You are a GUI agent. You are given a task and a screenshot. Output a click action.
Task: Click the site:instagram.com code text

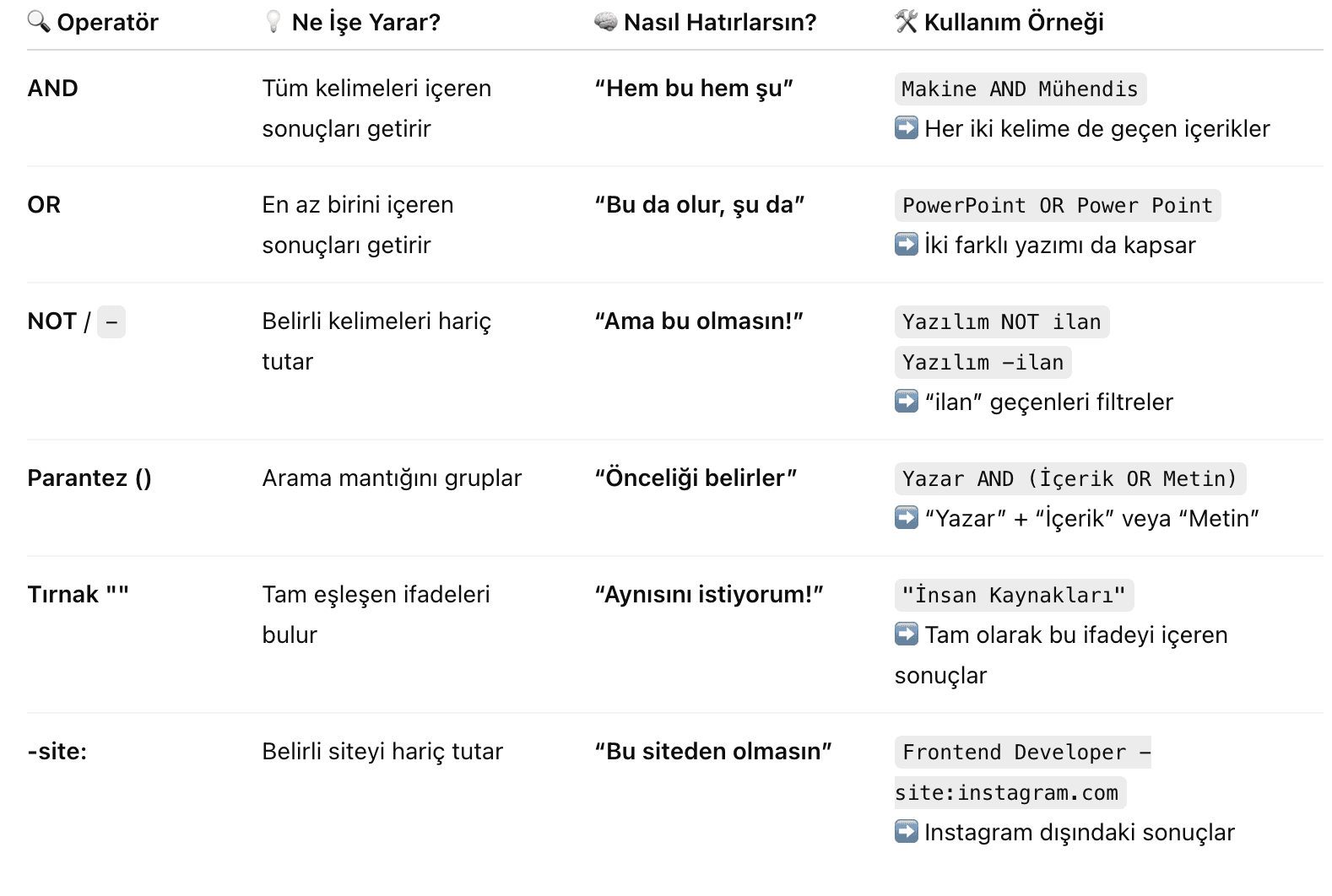pyautogui.click(x=1010, y=792)
